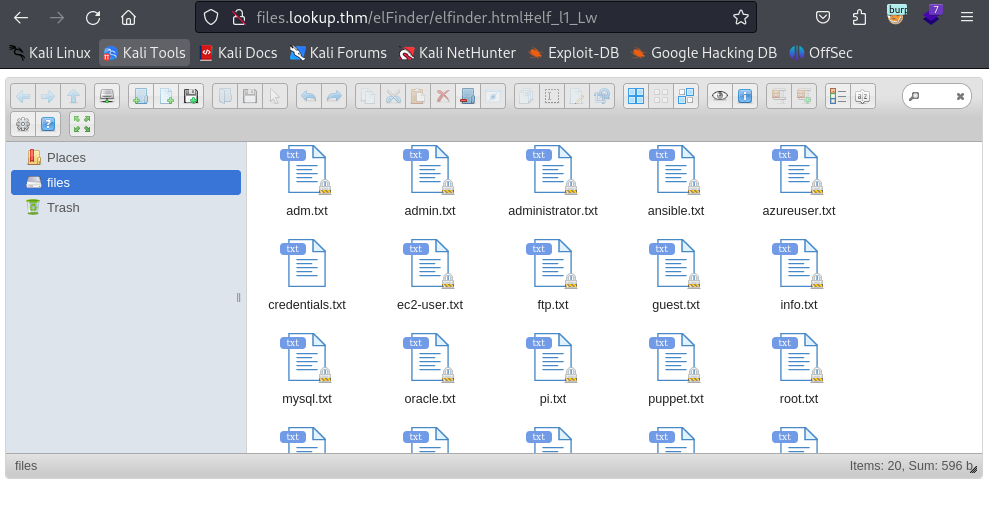Select the oracle.txt file
The width and height of the screenshot is (989, 529).
tap(430, 369)
